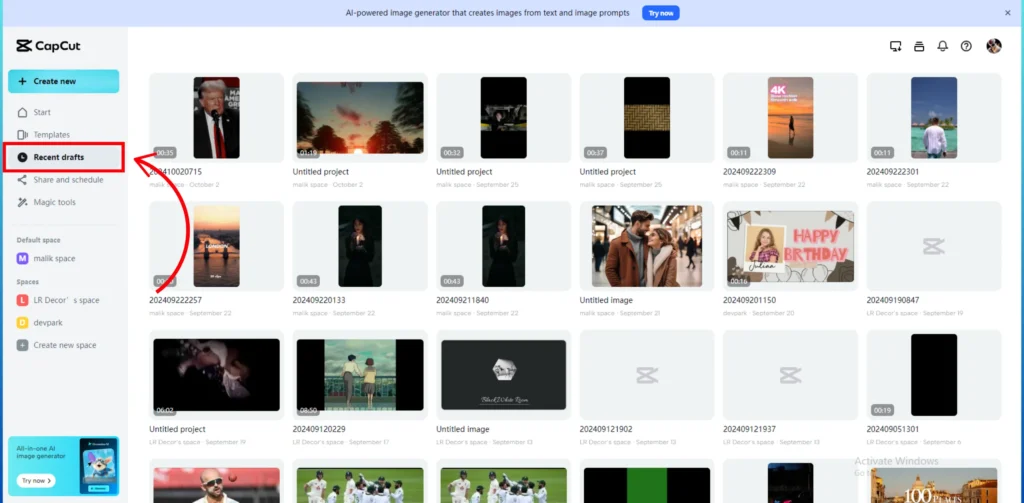Open the 06:02 Untitled project thumbnail

217,375
